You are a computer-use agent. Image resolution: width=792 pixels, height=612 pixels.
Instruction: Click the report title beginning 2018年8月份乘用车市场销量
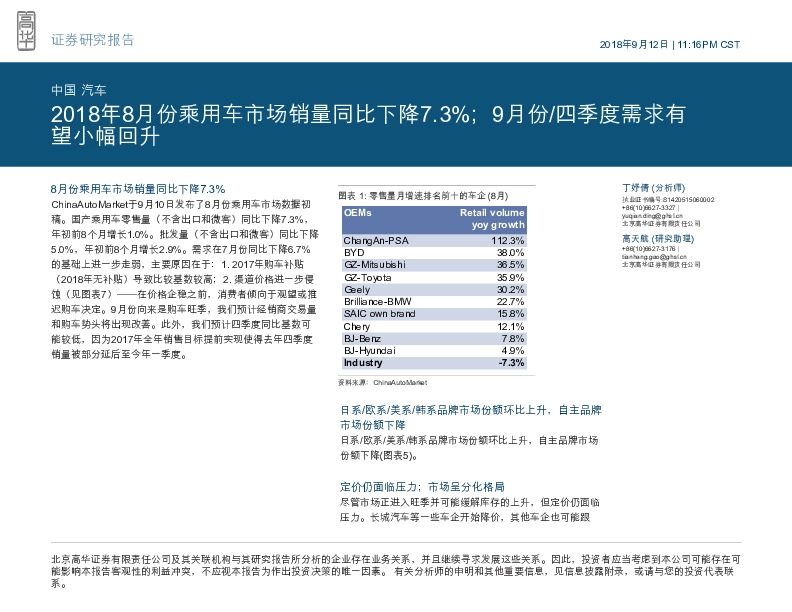(368, 125)
